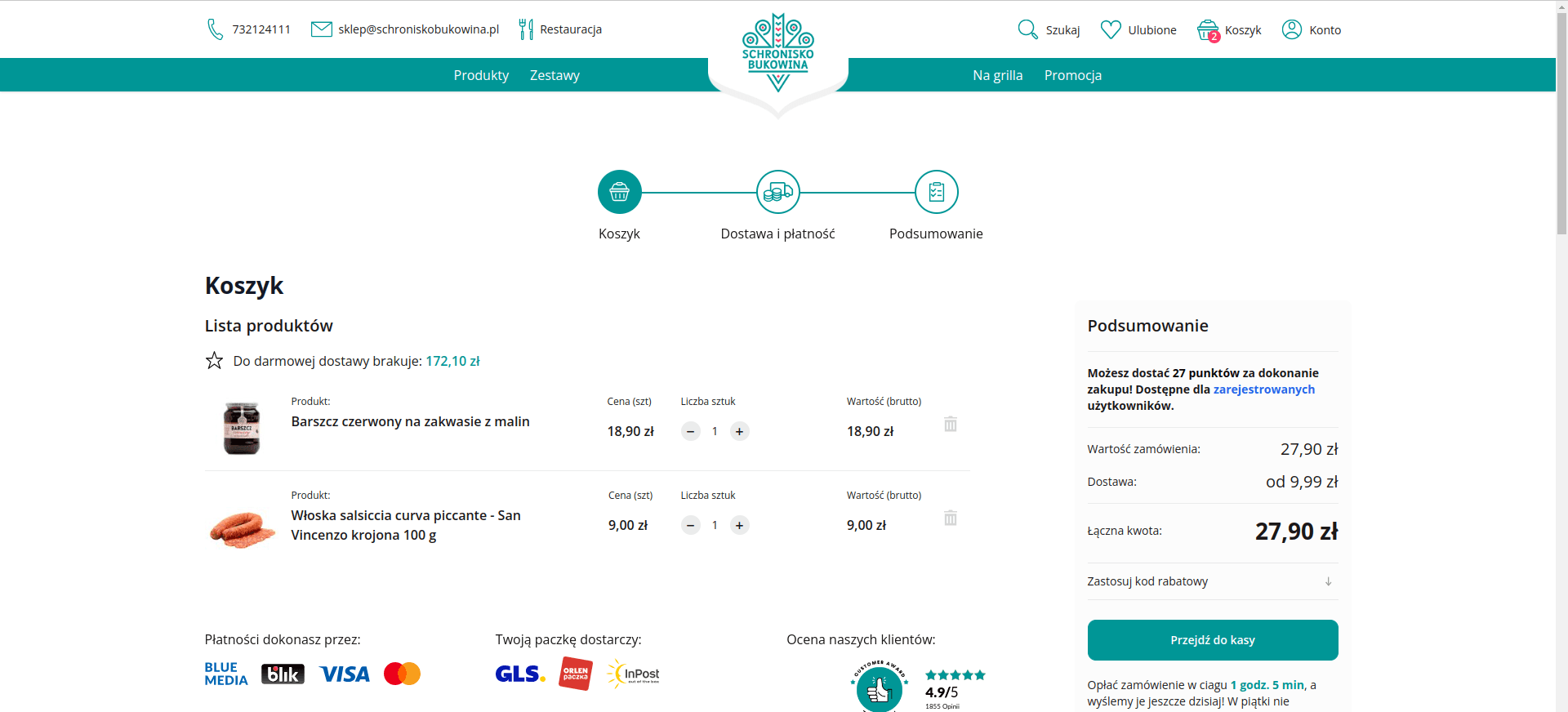Open the Barszcz czerwony product thumbnail
The image size is (1568, 712).
[242, 428]
